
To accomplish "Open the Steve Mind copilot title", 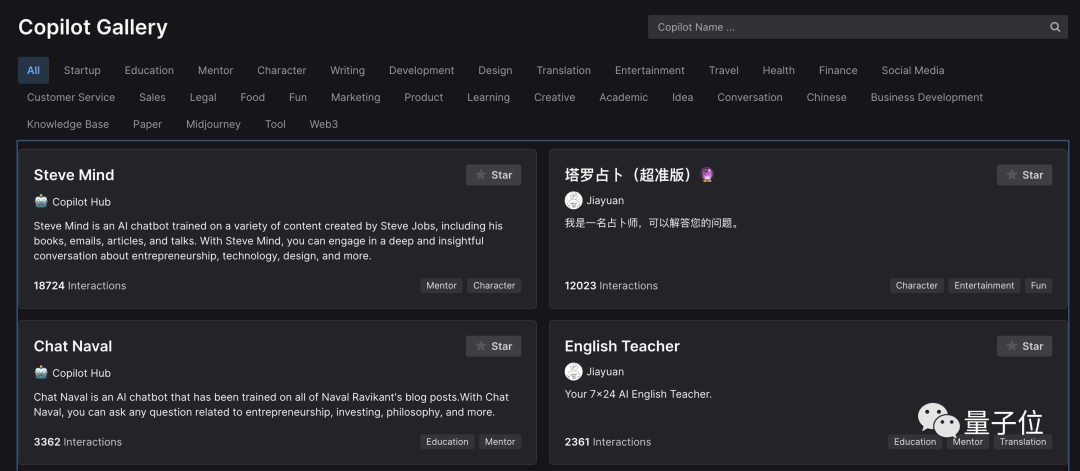I will (74, 175).
